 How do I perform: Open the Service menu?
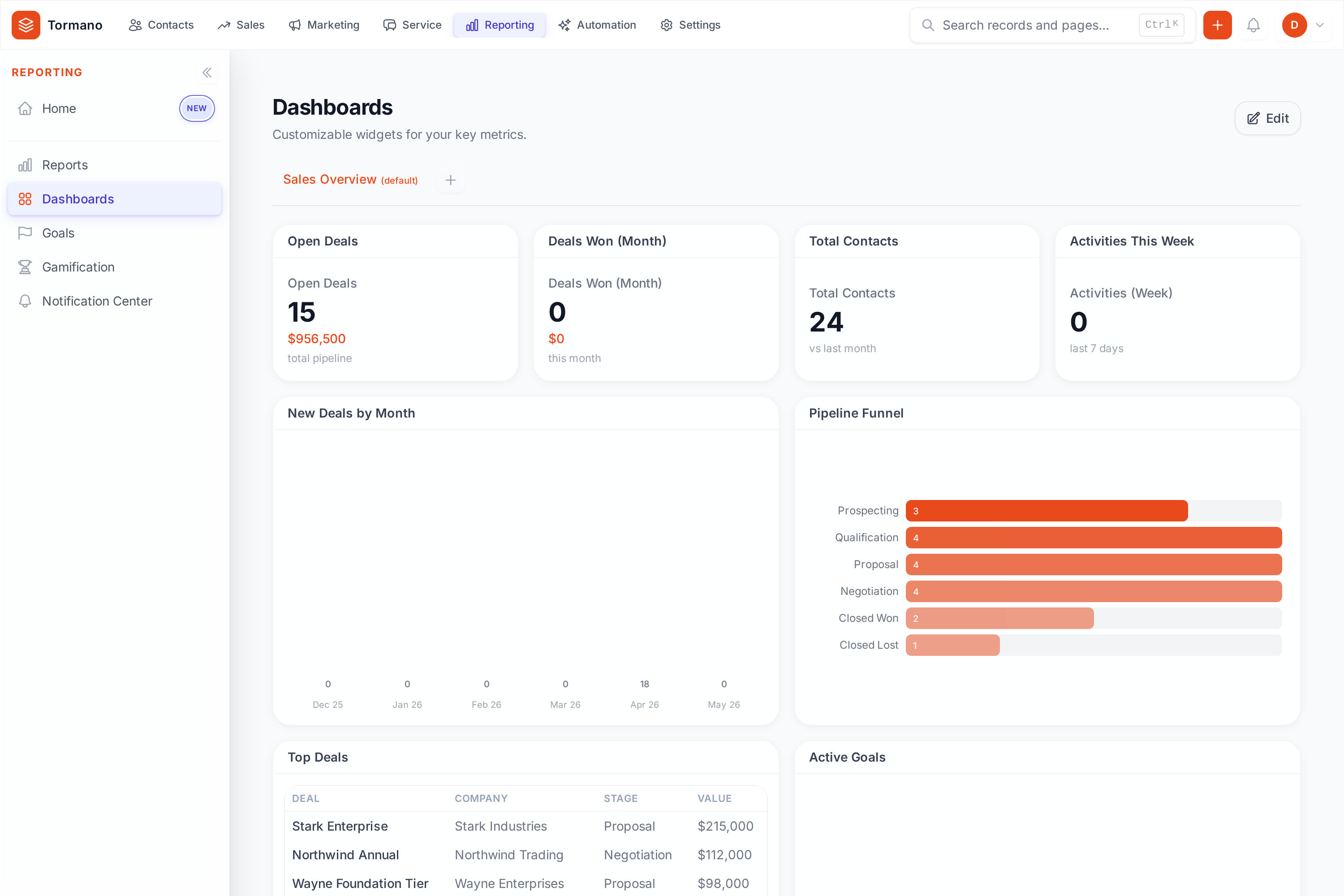413,25
